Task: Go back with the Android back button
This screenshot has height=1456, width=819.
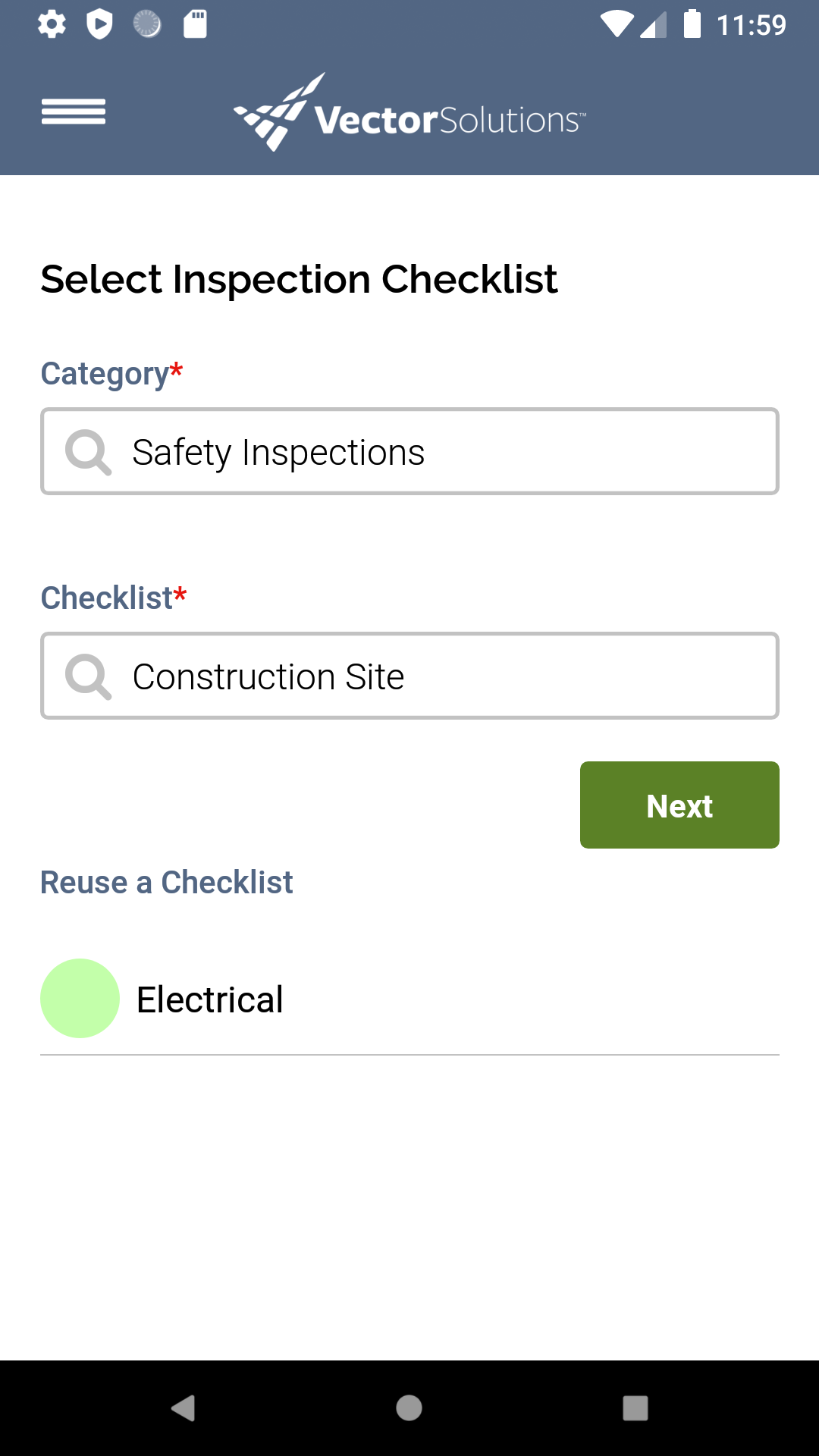Action: click(183, 1408)
